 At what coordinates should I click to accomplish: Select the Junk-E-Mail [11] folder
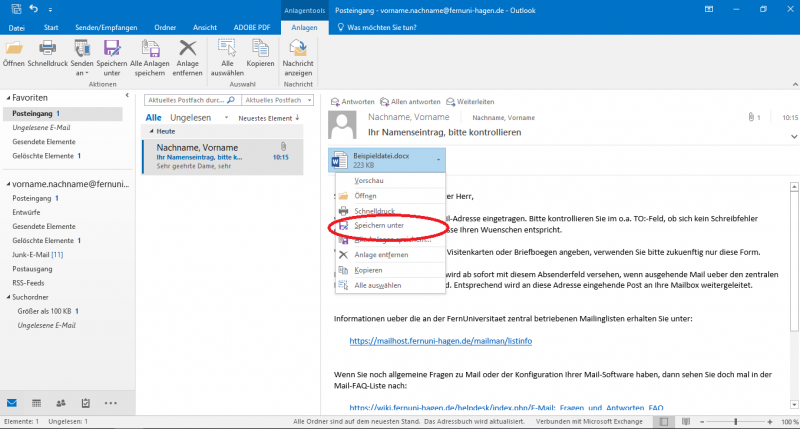[38, 255]
